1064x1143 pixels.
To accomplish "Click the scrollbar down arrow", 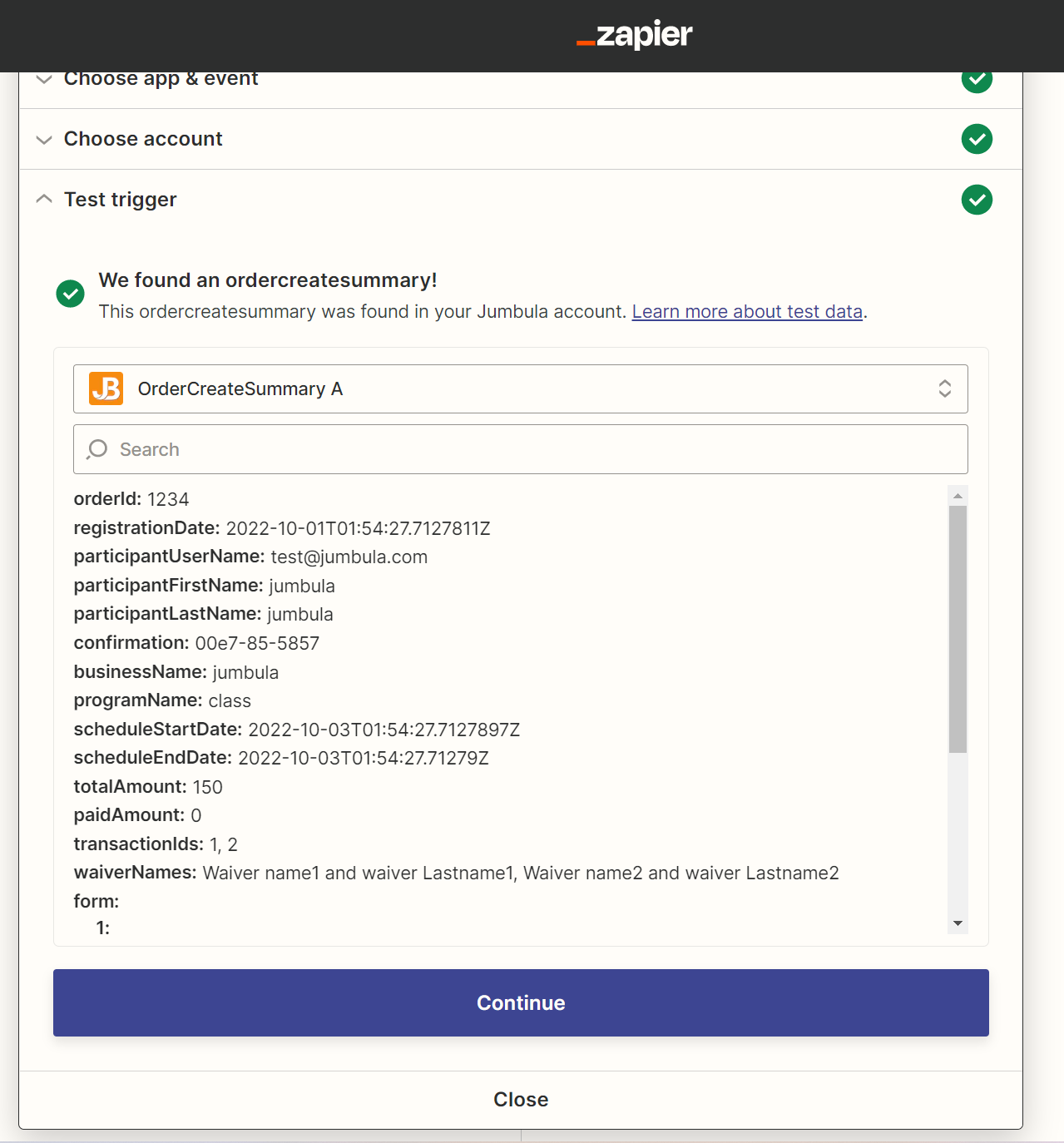I will coord(958,923).
